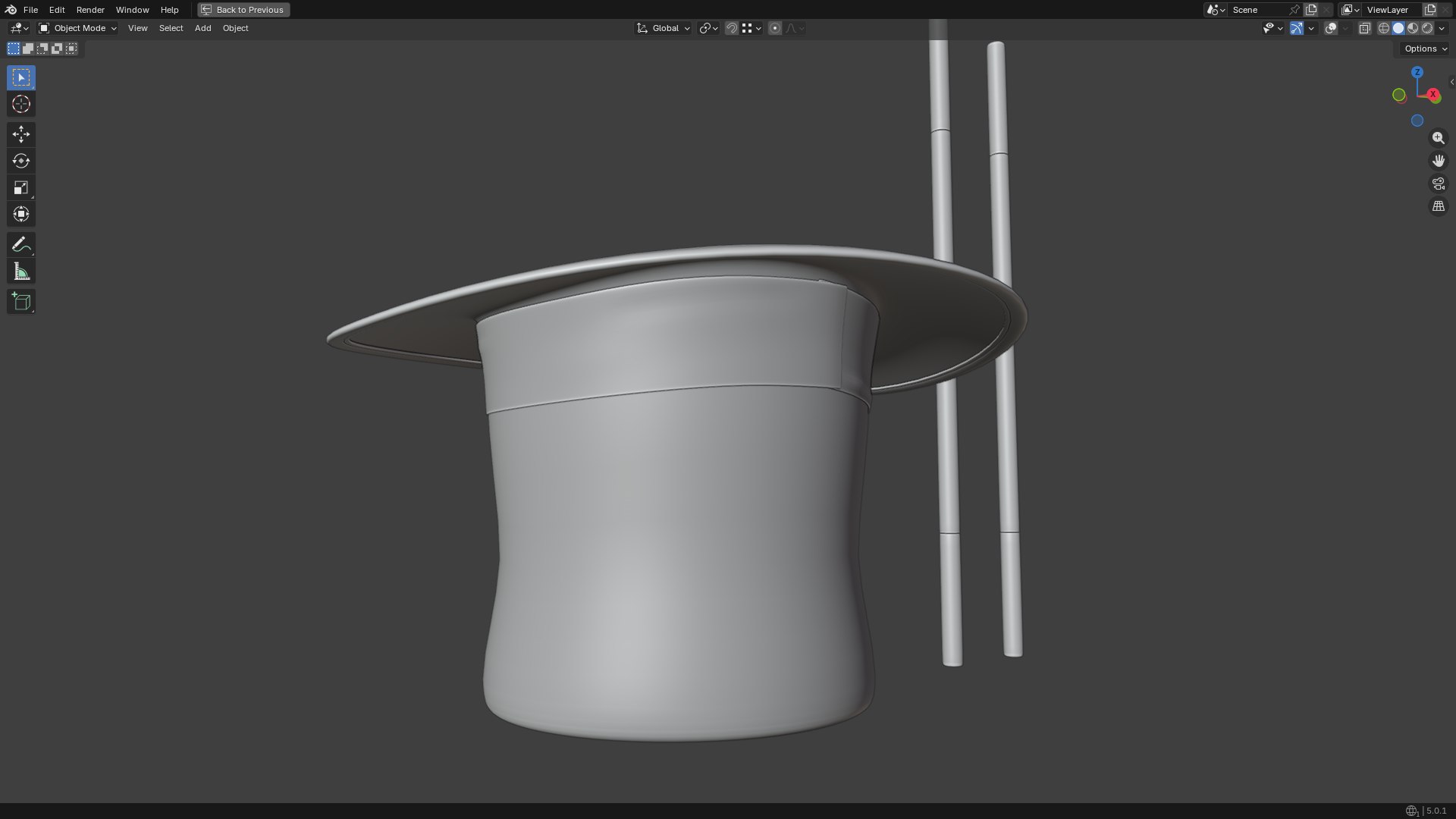Pick the Add Cube tool
The width and height of the screenshot is (1456, 819).
21,301
